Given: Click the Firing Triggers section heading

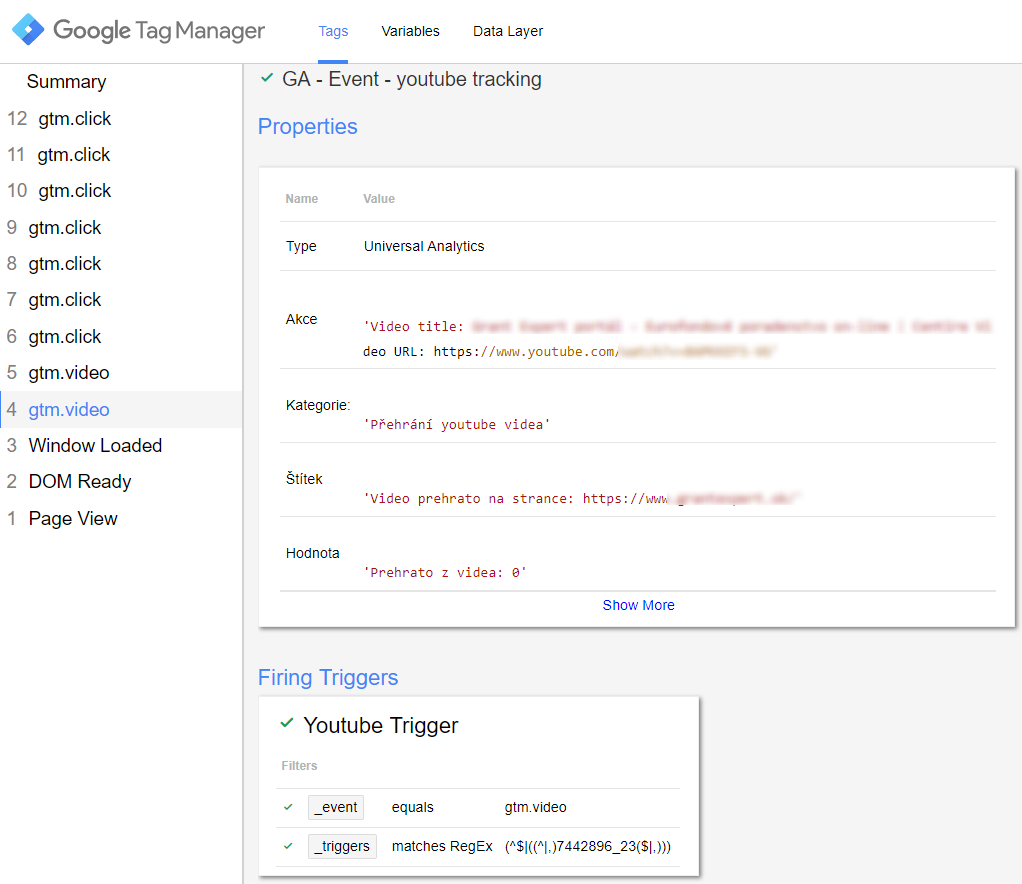Looking at the screenshot, I should 328,677.
